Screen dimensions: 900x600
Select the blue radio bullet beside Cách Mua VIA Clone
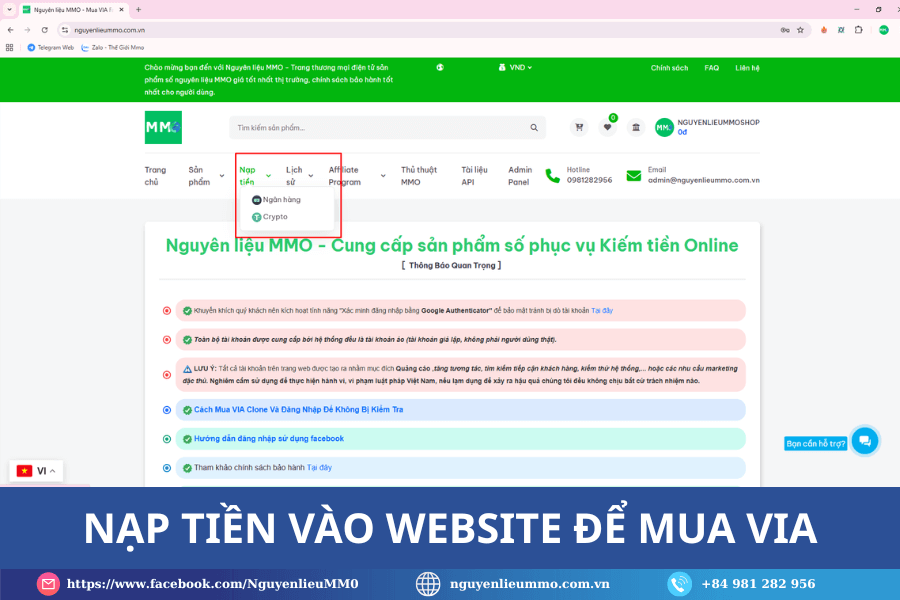coord(167,410)
